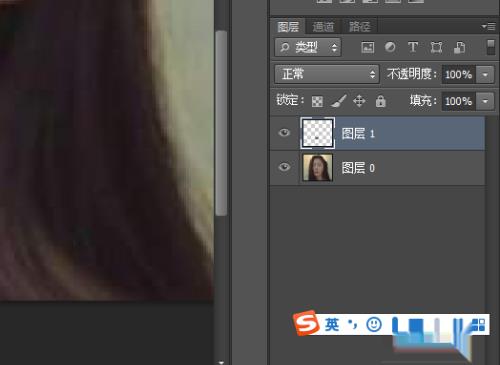Screen dimensions: 500x365
Task: Hide 图层 1 using its eye icon
Action: coord(284,133)
